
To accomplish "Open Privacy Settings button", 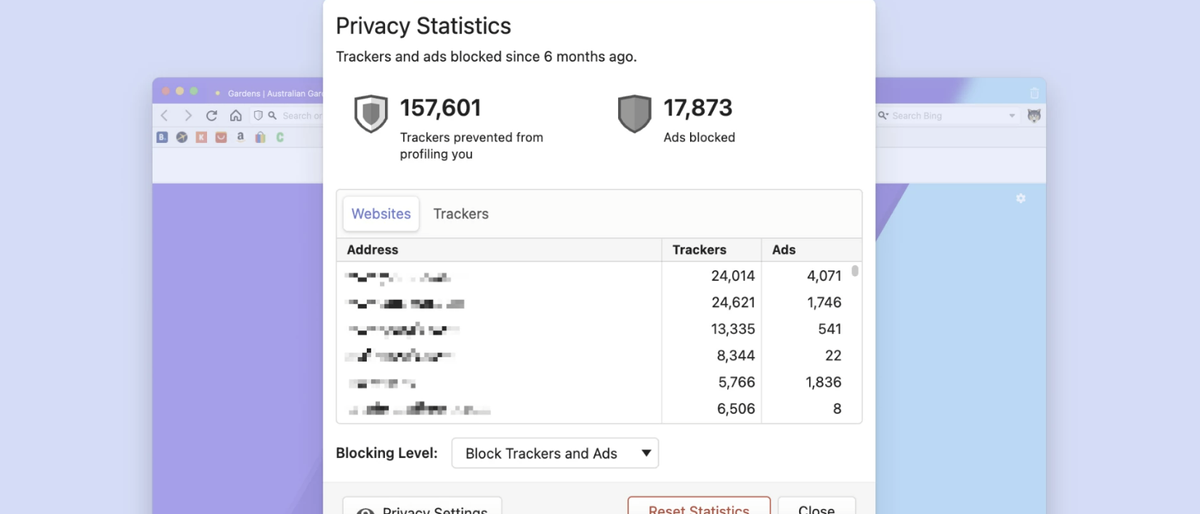I will pos(422,509).
